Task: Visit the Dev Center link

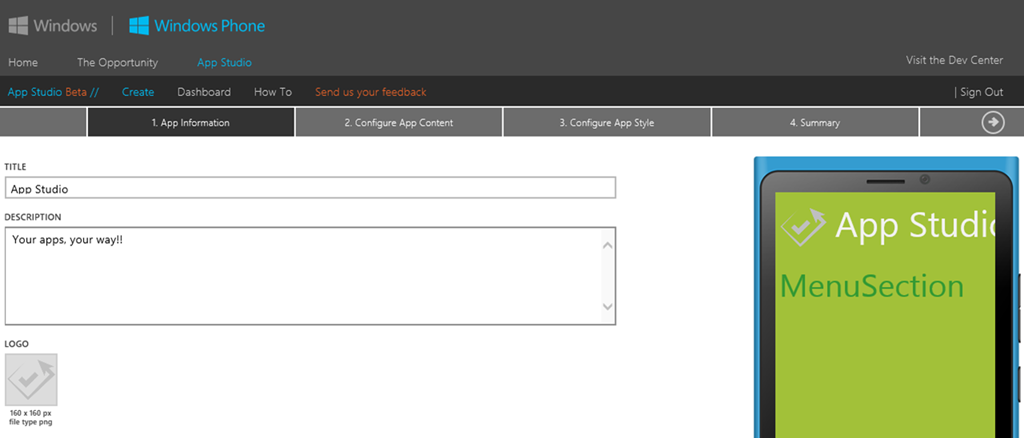Action: click(x=954, y=60)
